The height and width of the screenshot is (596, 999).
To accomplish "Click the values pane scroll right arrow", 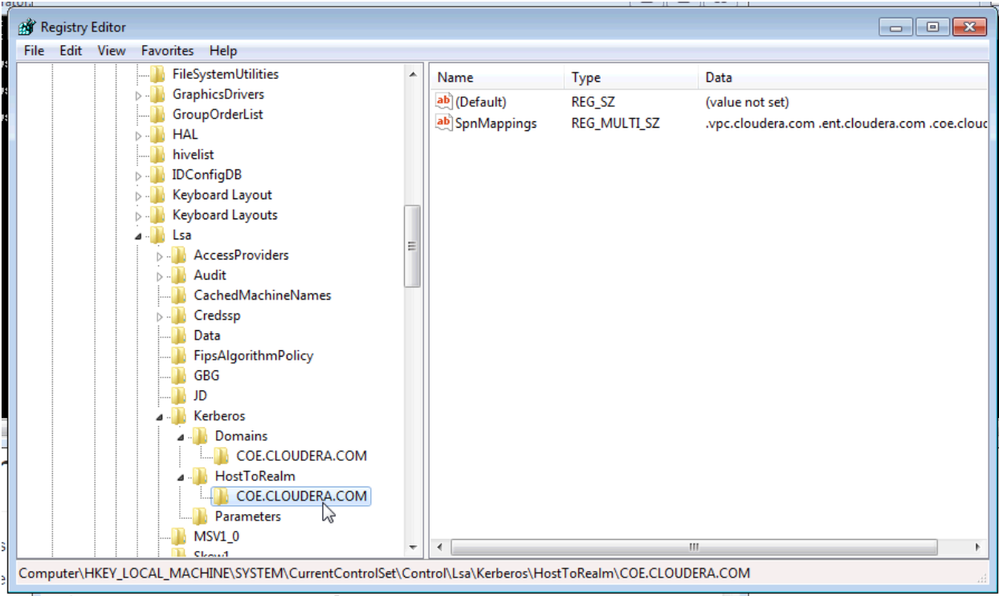I will pos(978,547).
